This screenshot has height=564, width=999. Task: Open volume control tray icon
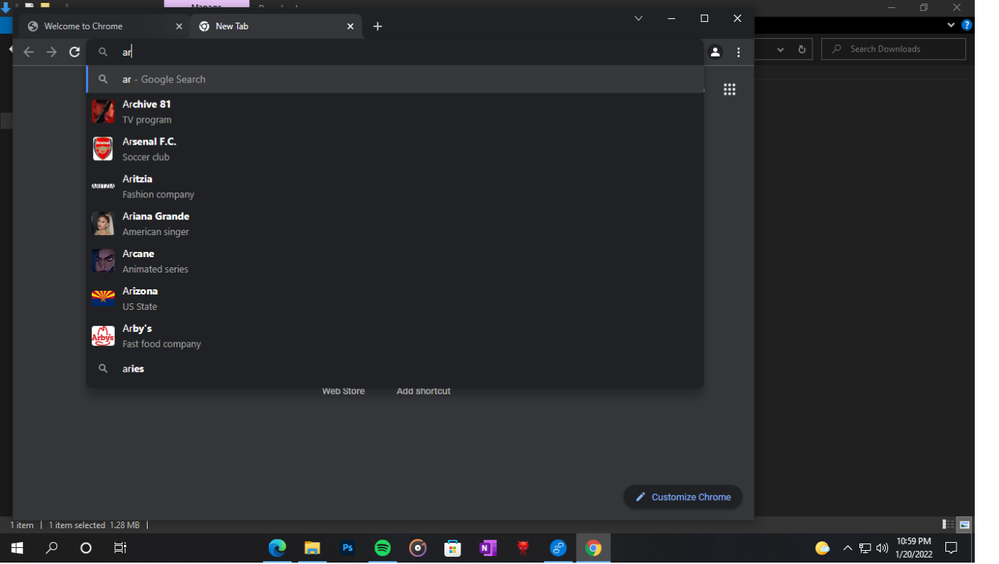tap(882, 548)
